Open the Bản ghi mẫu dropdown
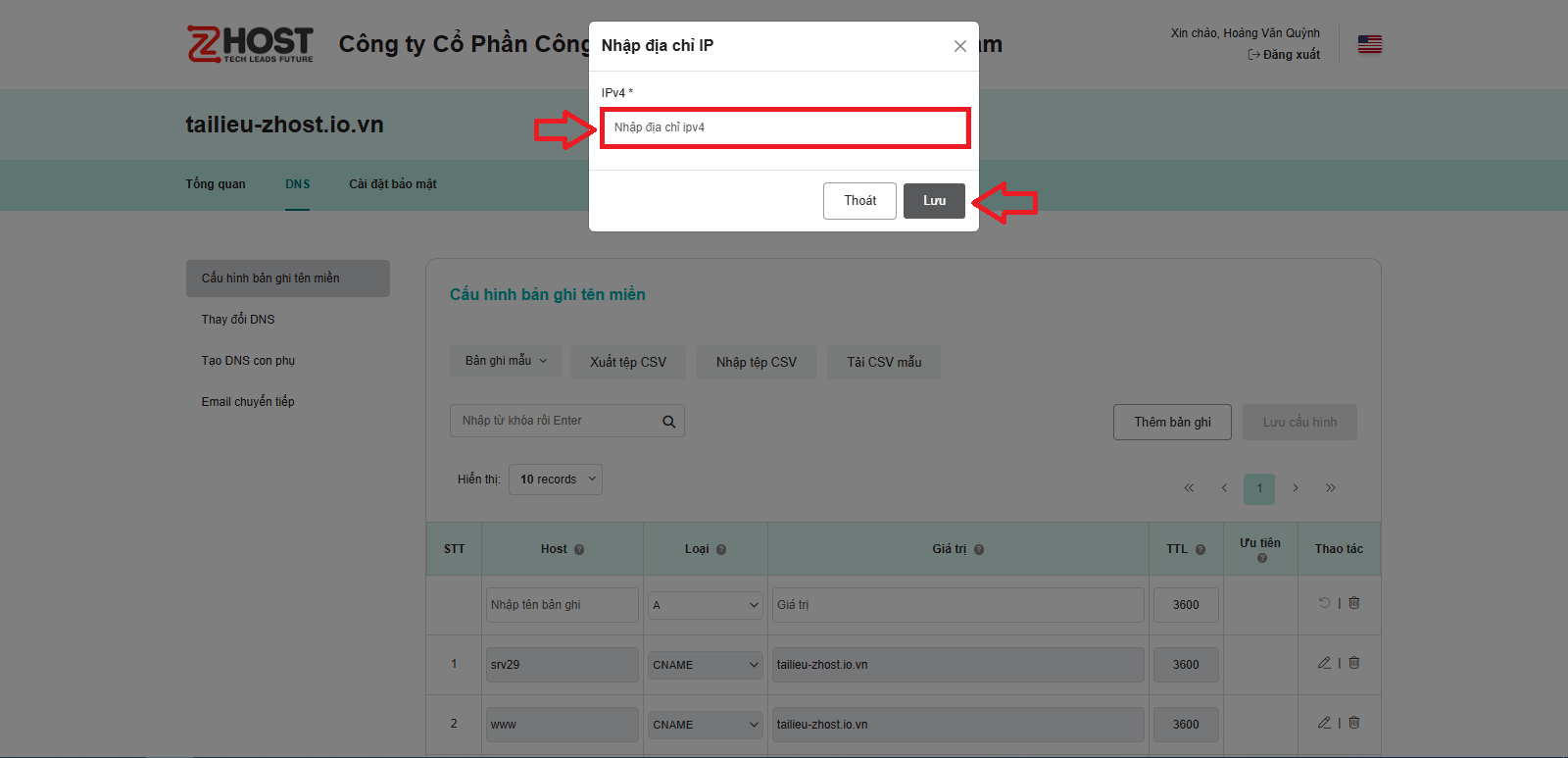1568x758 pixels. [x=506, y=361]
